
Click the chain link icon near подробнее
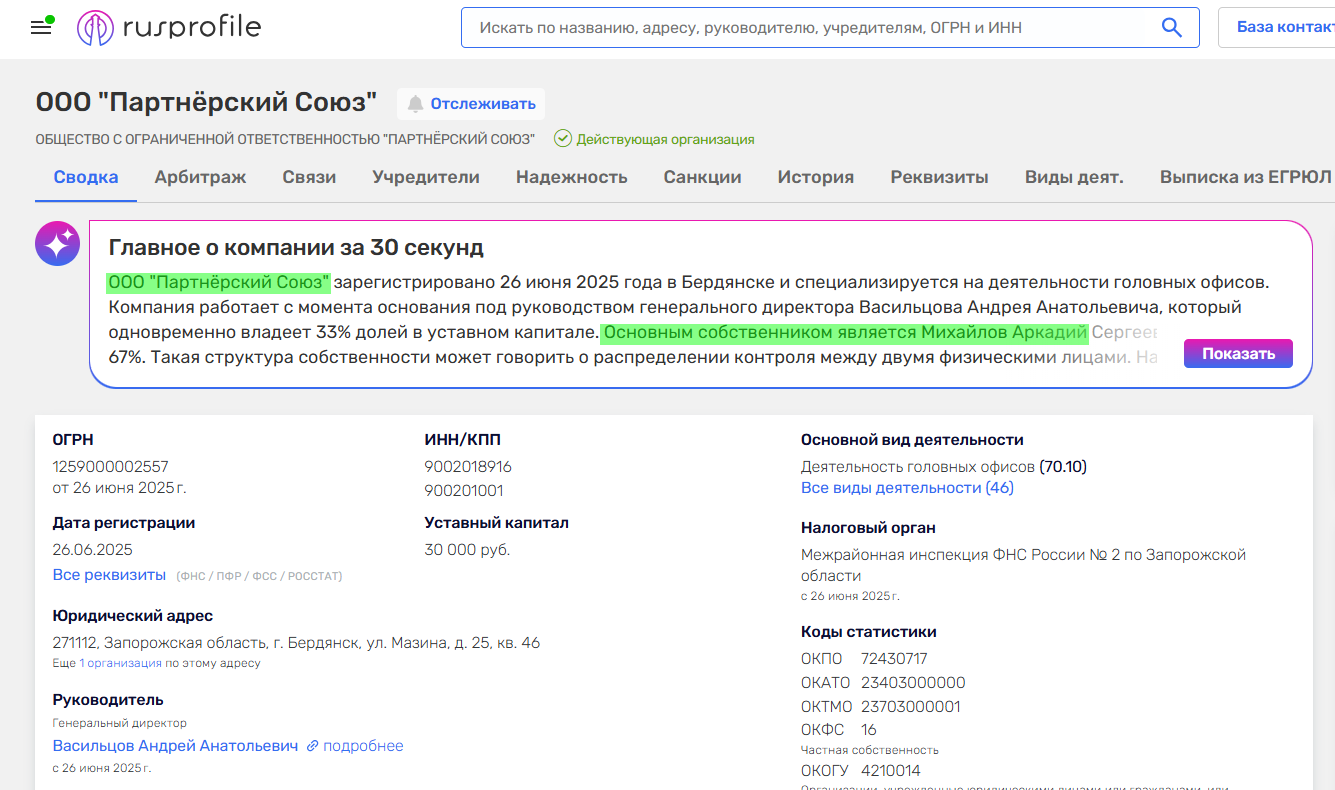312,746
